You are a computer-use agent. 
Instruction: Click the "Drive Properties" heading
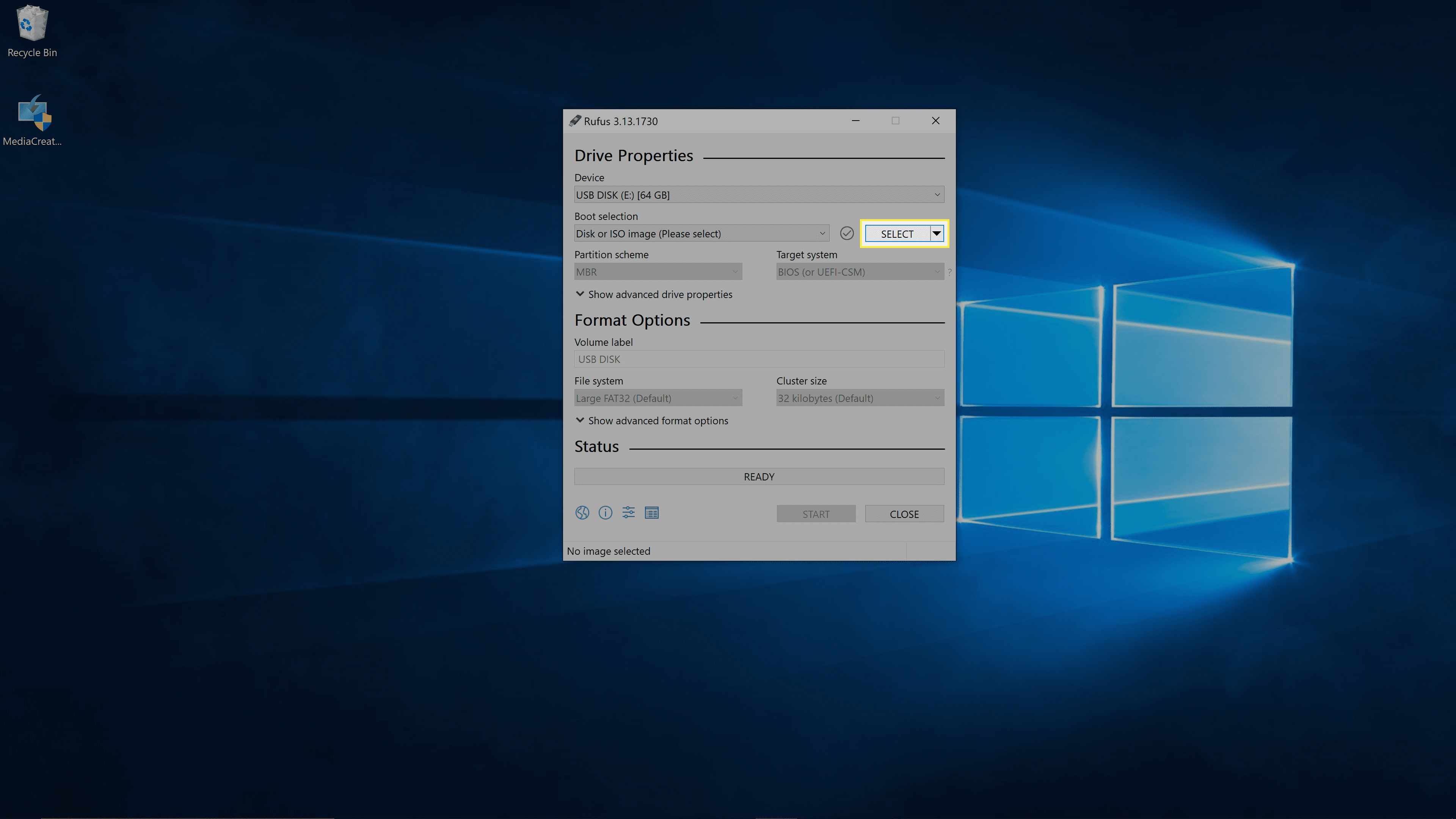(x=634, y=155)
